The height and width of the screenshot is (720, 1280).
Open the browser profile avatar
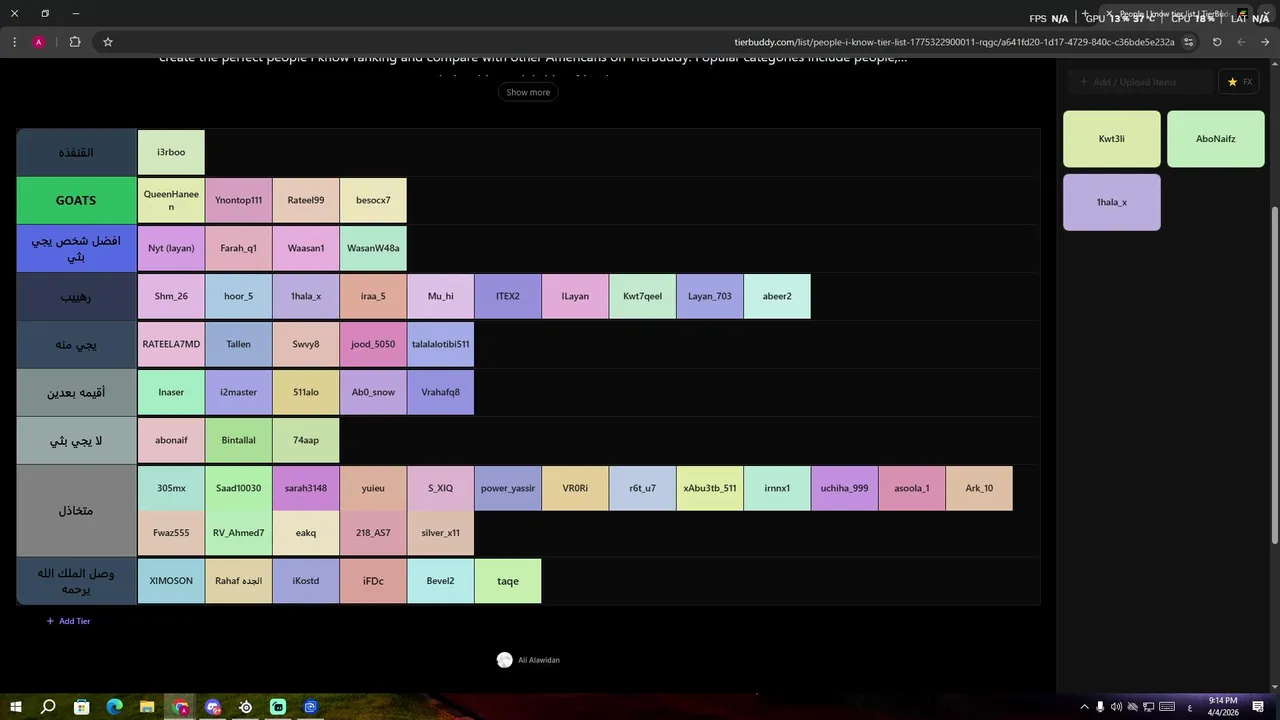click(39, 42)
